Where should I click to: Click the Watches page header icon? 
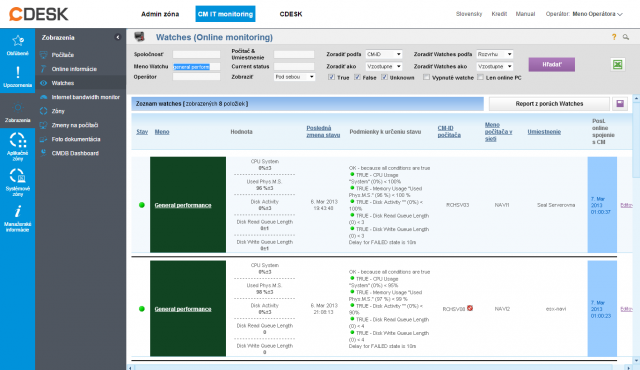coord(140,37)
